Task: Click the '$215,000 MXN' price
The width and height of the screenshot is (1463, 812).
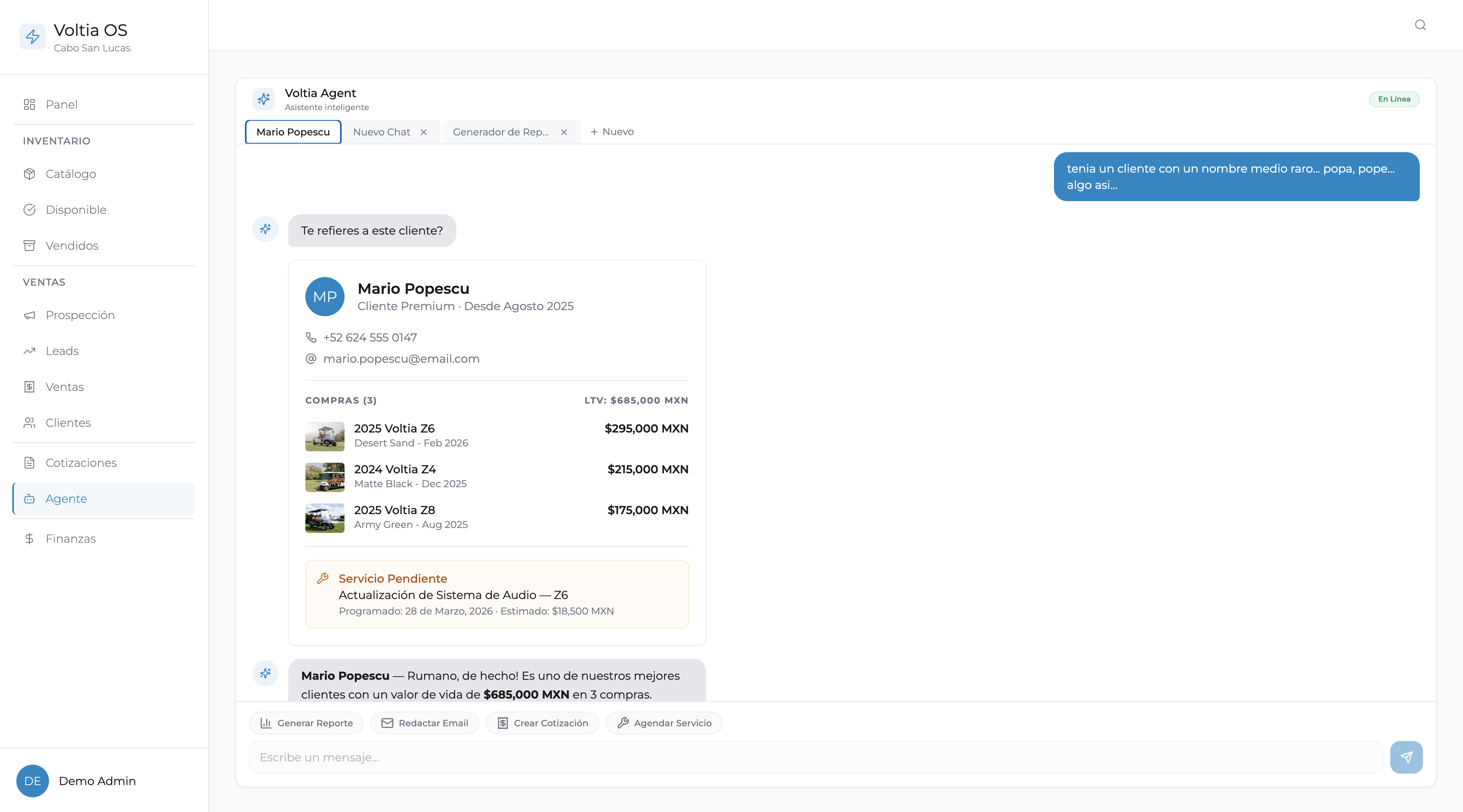Action: click(648, 470)
